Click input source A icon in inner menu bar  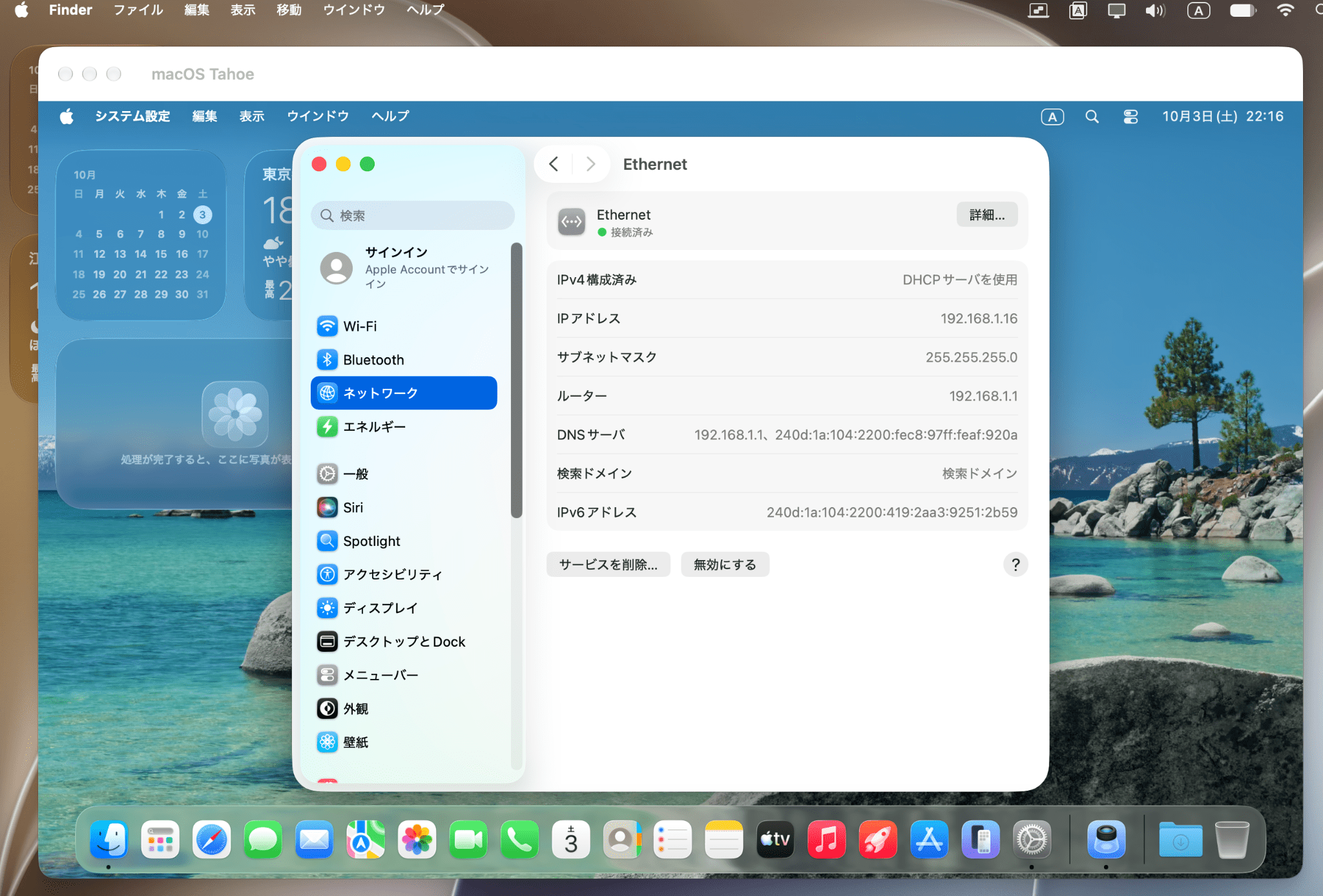pyautogui.click(x=1052, y=117)
